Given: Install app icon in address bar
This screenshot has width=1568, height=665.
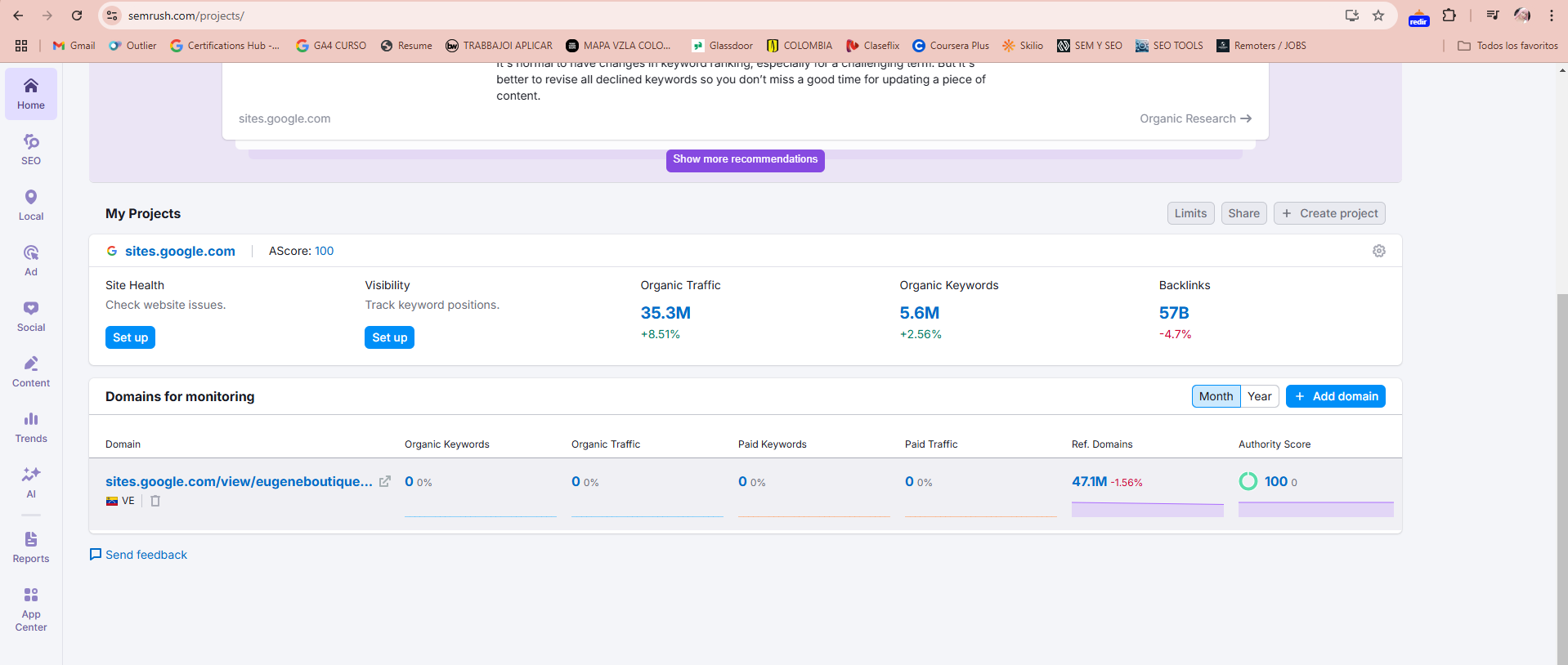Looking at the screenshot, I should [x=1352, y=16].
